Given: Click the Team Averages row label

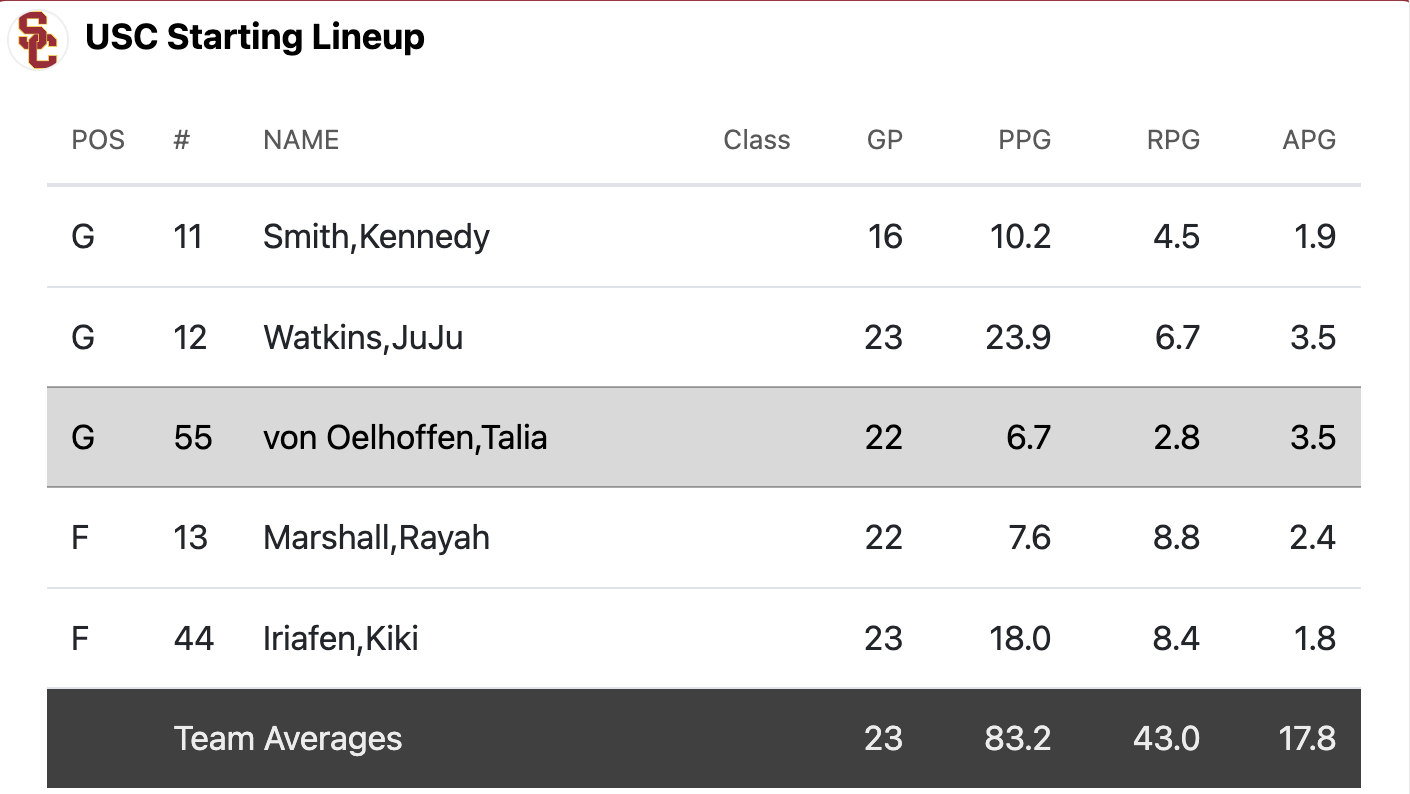Looking at the screenshot, I should [x=287, y=739].
